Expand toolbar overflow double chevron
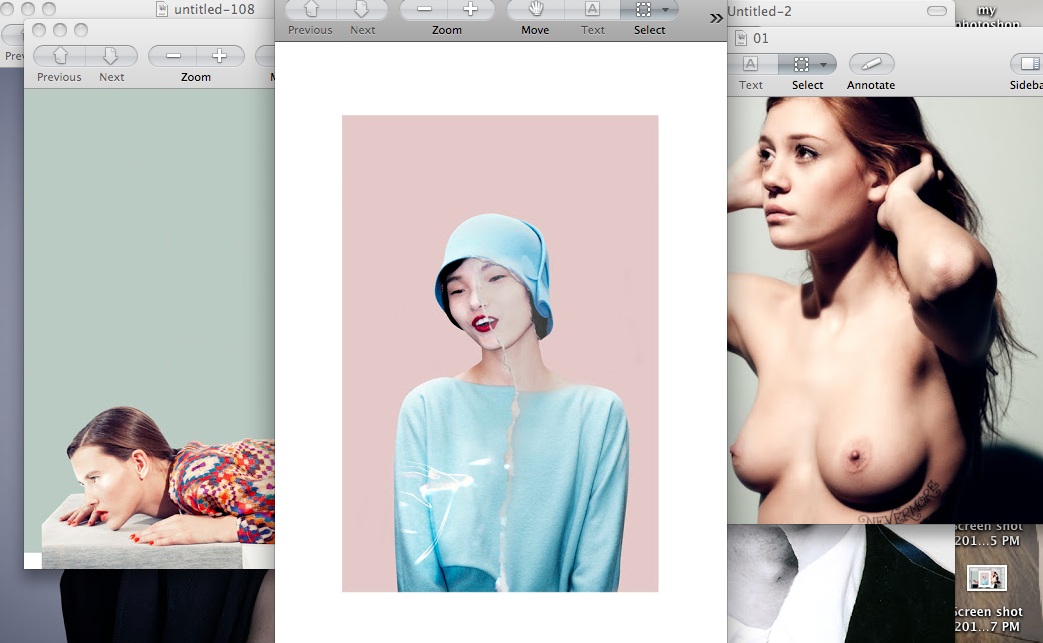The height and width of the screenshot is (643, 1043). [716, 19]
